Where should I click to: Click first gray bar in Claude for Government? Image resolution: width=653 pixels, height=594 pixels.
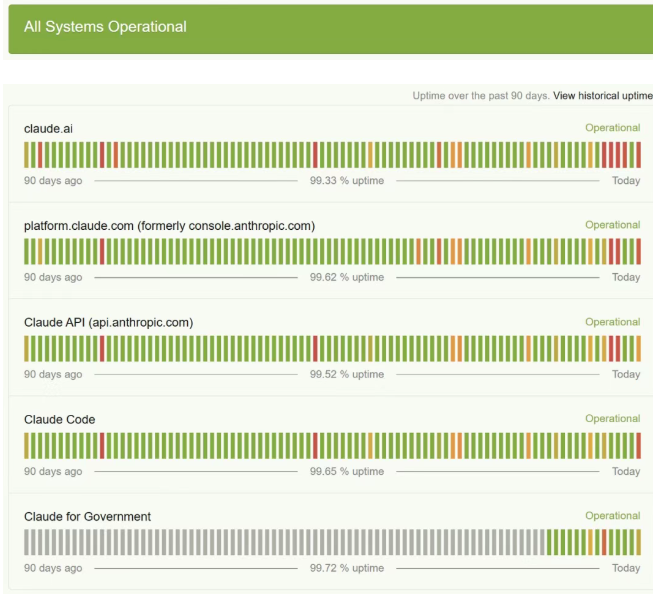pyautogui.click(x=26, y=542)
